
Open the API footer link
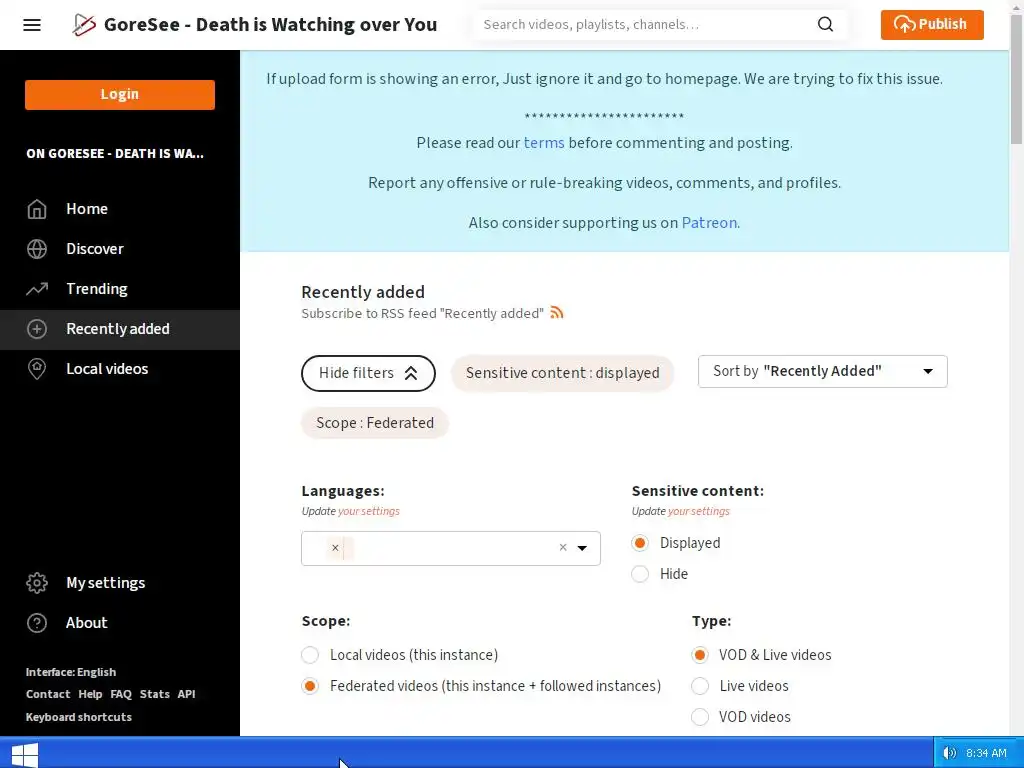tap(186, 694)
